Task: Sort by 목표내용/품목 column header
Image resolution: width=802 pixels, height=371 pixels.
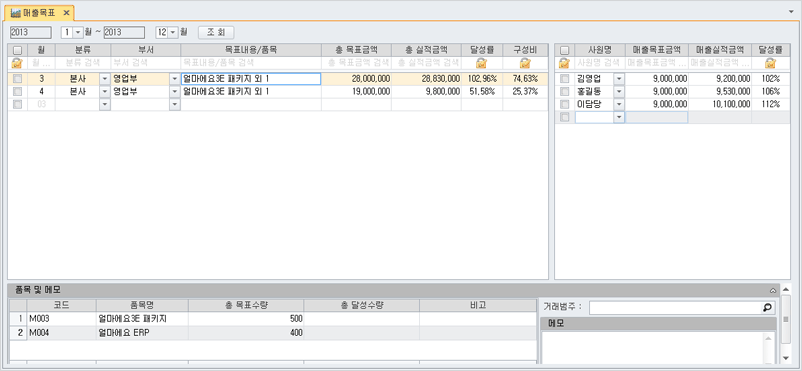Action: tap(251, 50)
